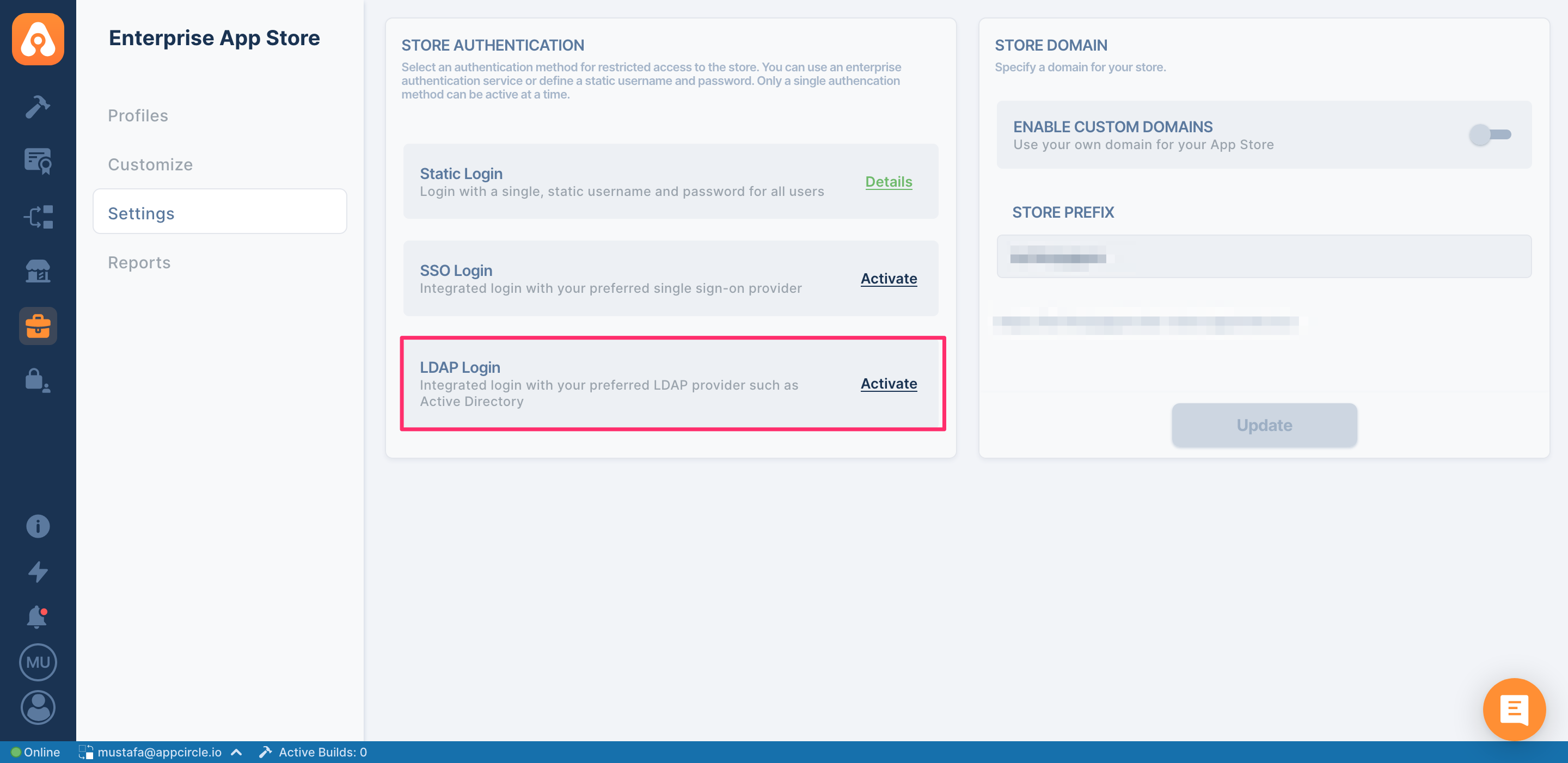Go to the Reports menu item
Screen dimensions: 1568x763
pyautogui.click(x=139, y=262)
